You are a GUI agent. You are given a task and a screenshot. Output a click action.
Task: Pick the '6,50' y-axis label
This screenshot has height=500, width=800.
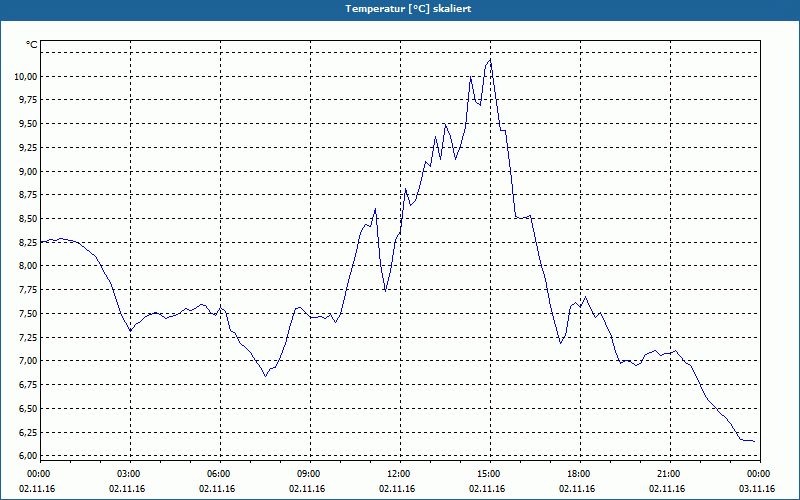[29, 408]
